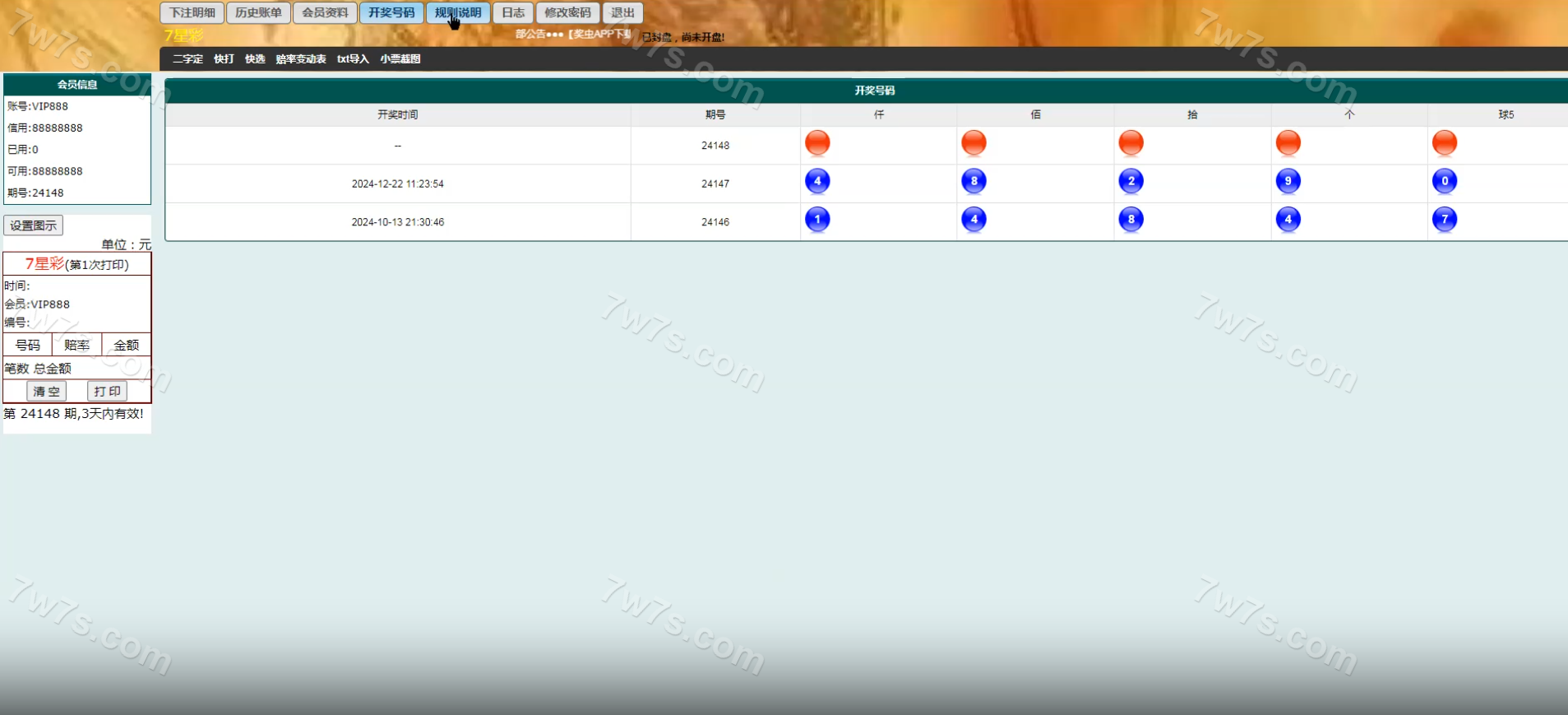Open 规则说明 page
This screenshot has height=715, width=1568.
point(458,13)
